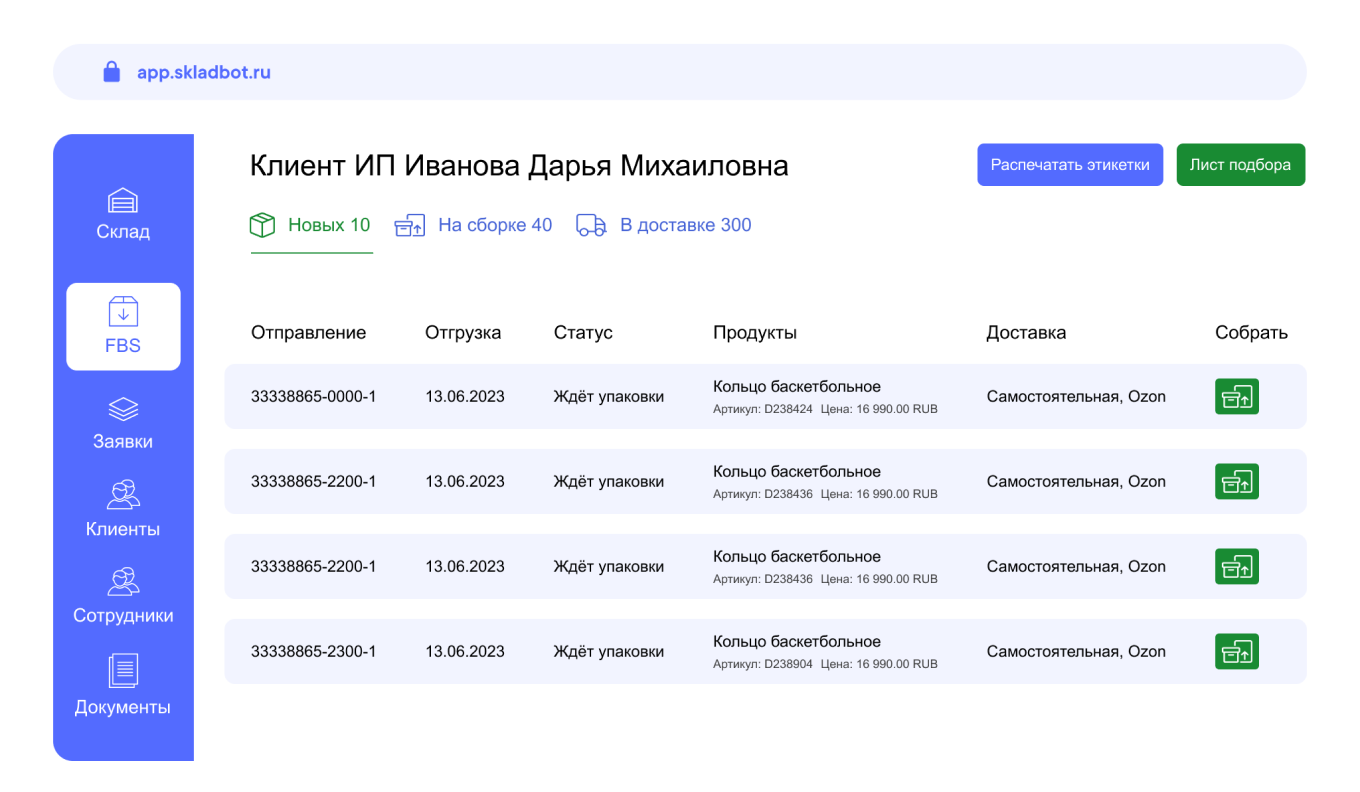Open the Заявки panel
1360x792 pixels.
(x=122, y=423)
